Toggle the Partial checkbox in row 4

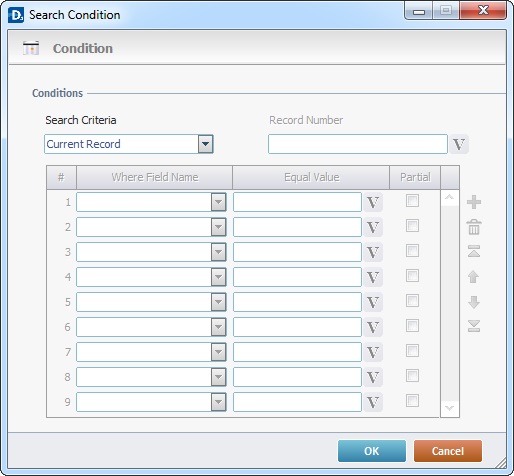coord(412,276)
